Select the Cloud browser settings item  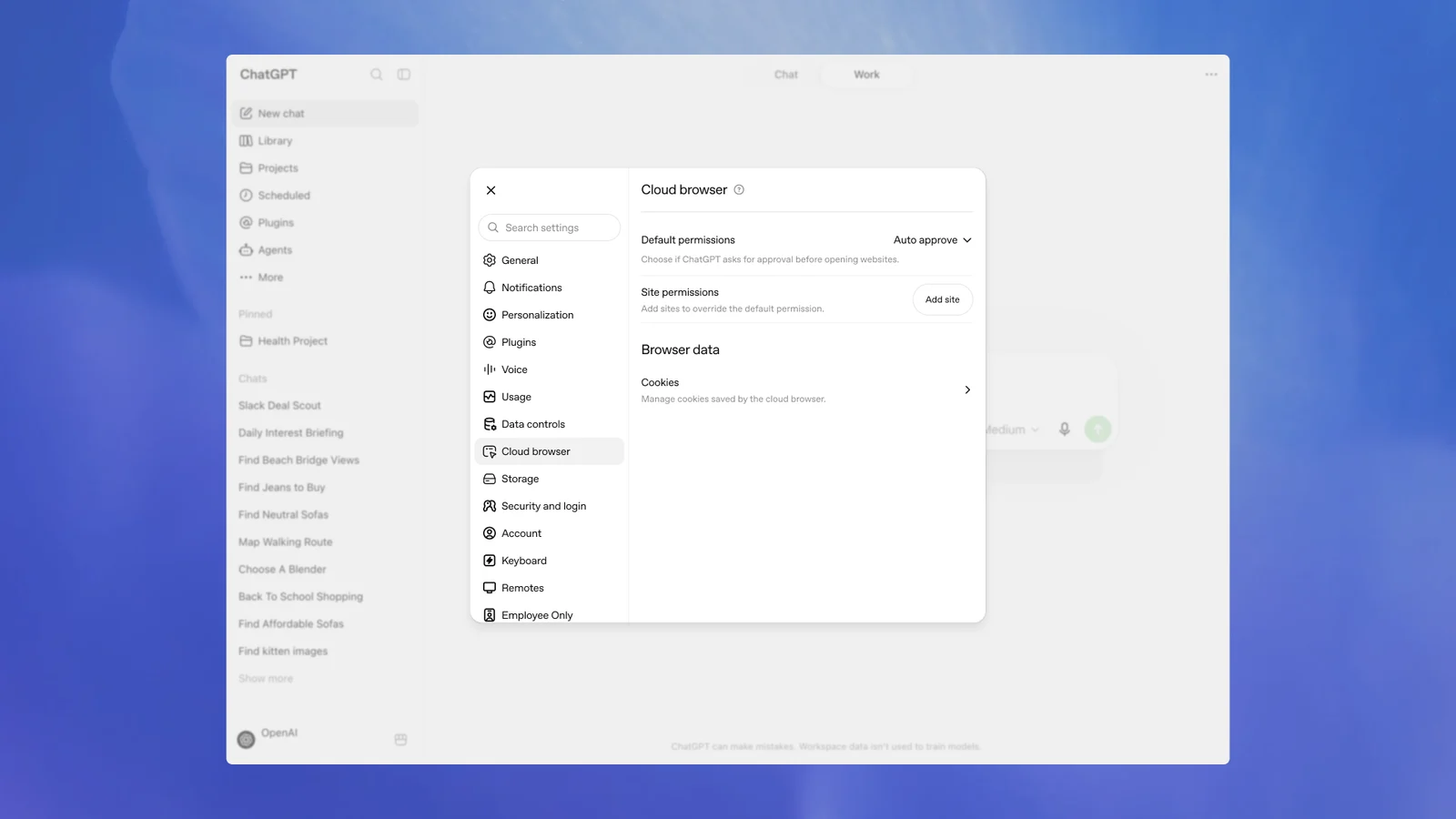549,451
